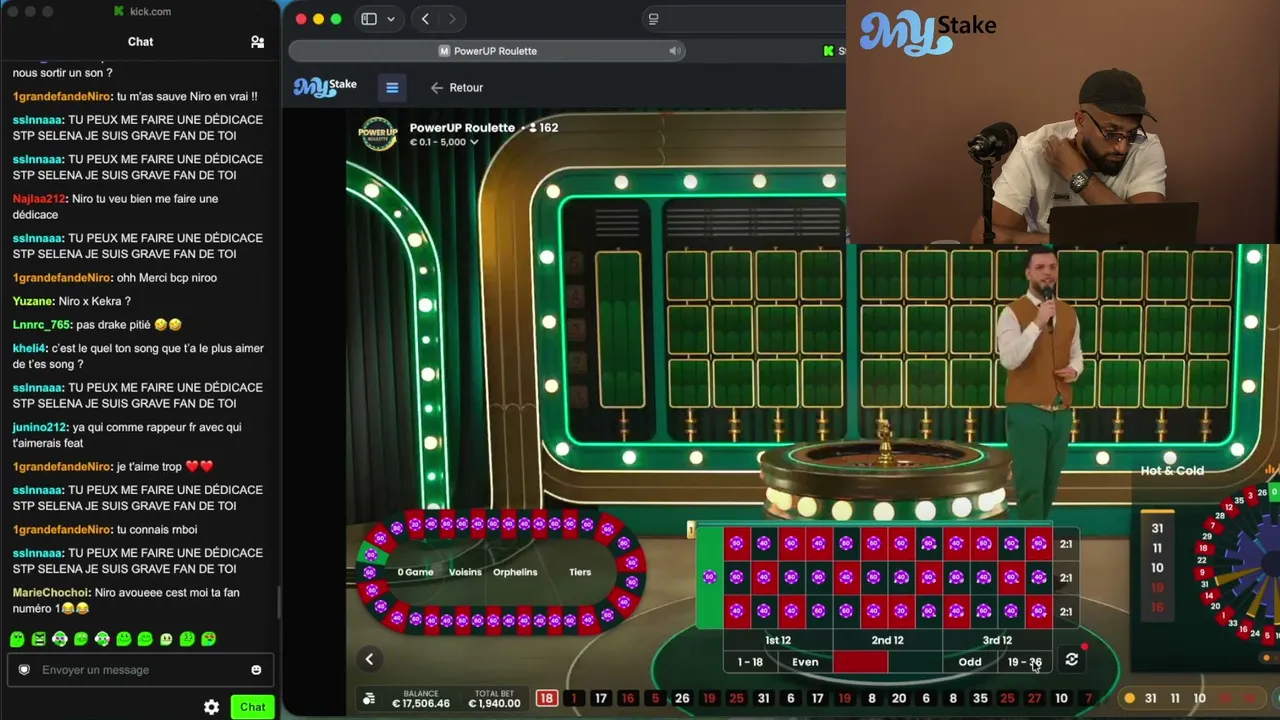The width and height of the screenshot is (1280, 720).
Task: Select the Voisins racetrack bet
Action: click(465, 572)
